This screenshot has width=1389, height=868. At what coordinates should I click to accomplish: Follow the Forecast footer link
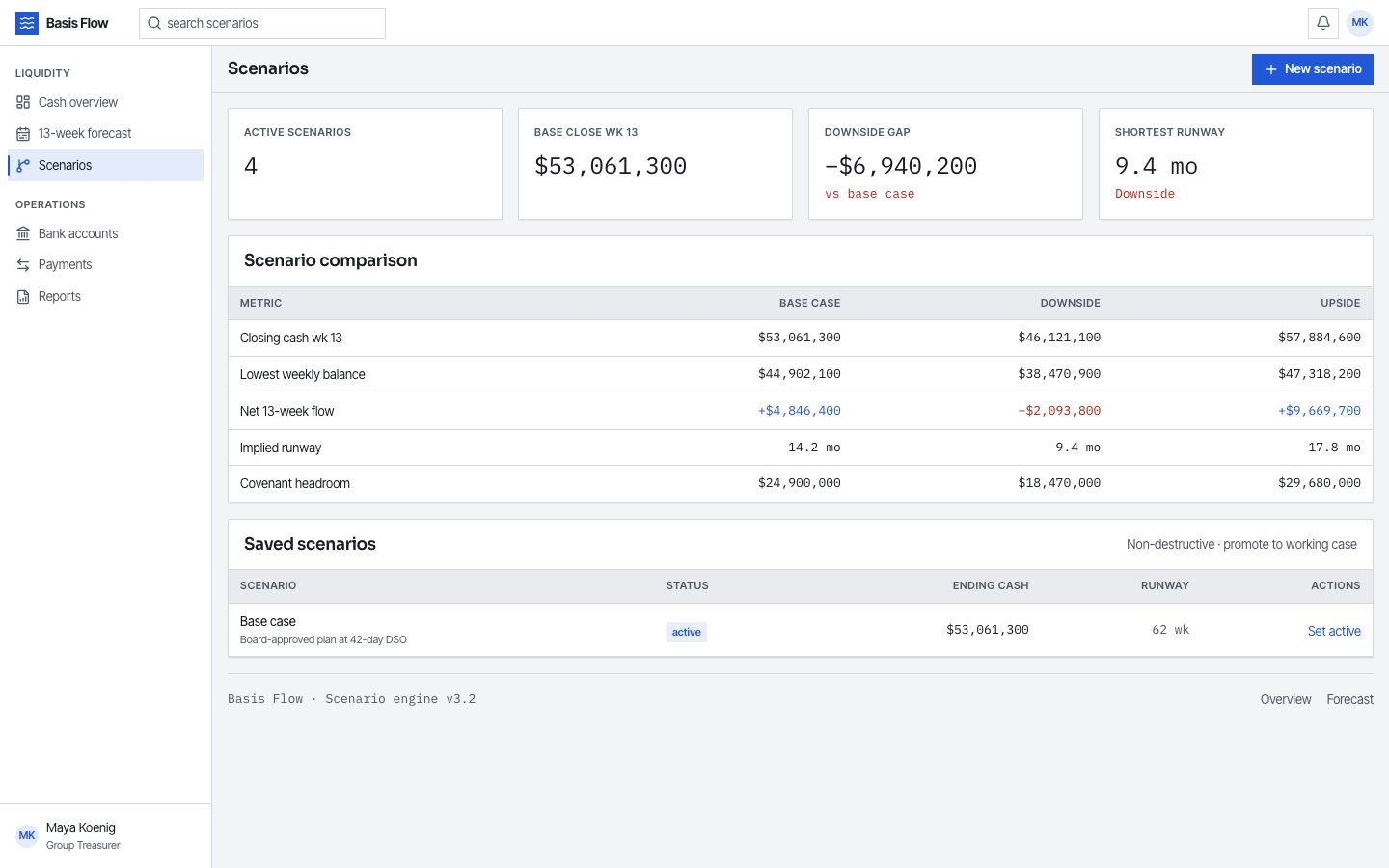point(1349,699)
